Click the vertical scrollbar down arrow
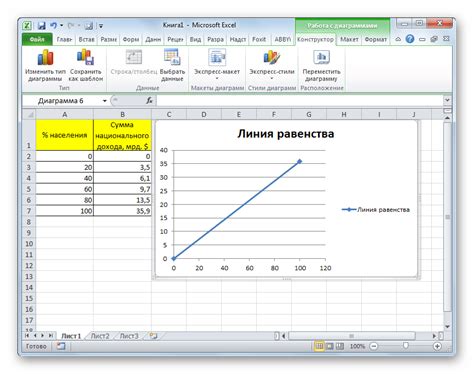 point(447,326)
